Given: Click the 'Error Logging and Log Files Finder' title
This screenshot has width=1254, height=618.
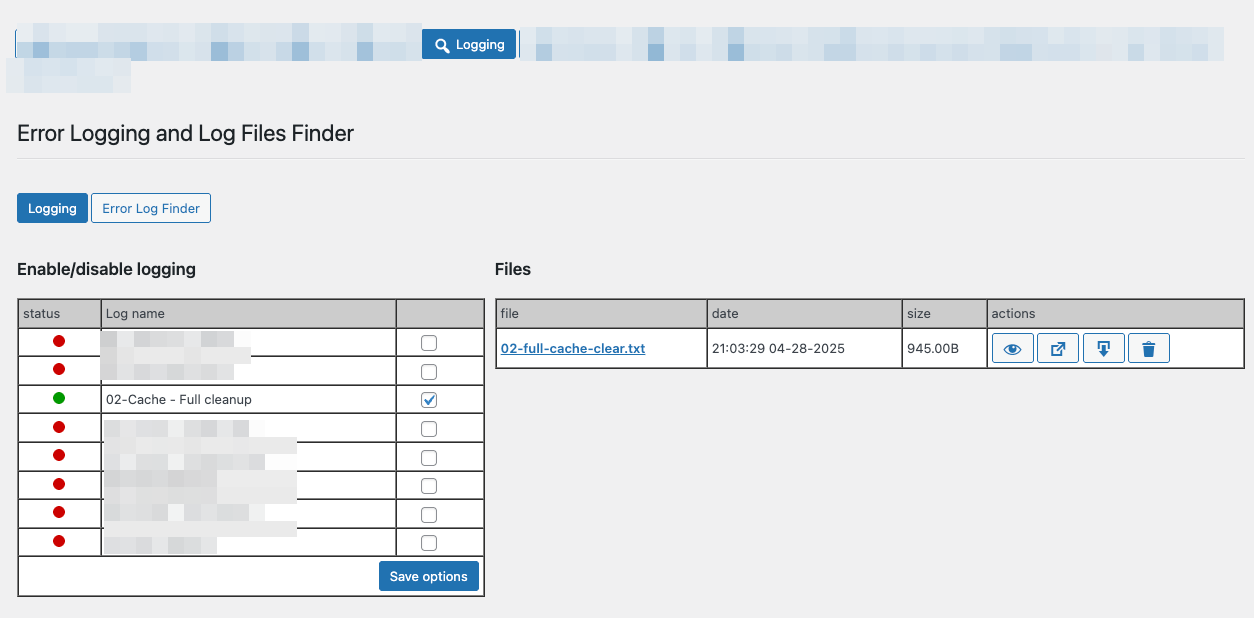Looking at the screenshot, I should click(186, 133).
